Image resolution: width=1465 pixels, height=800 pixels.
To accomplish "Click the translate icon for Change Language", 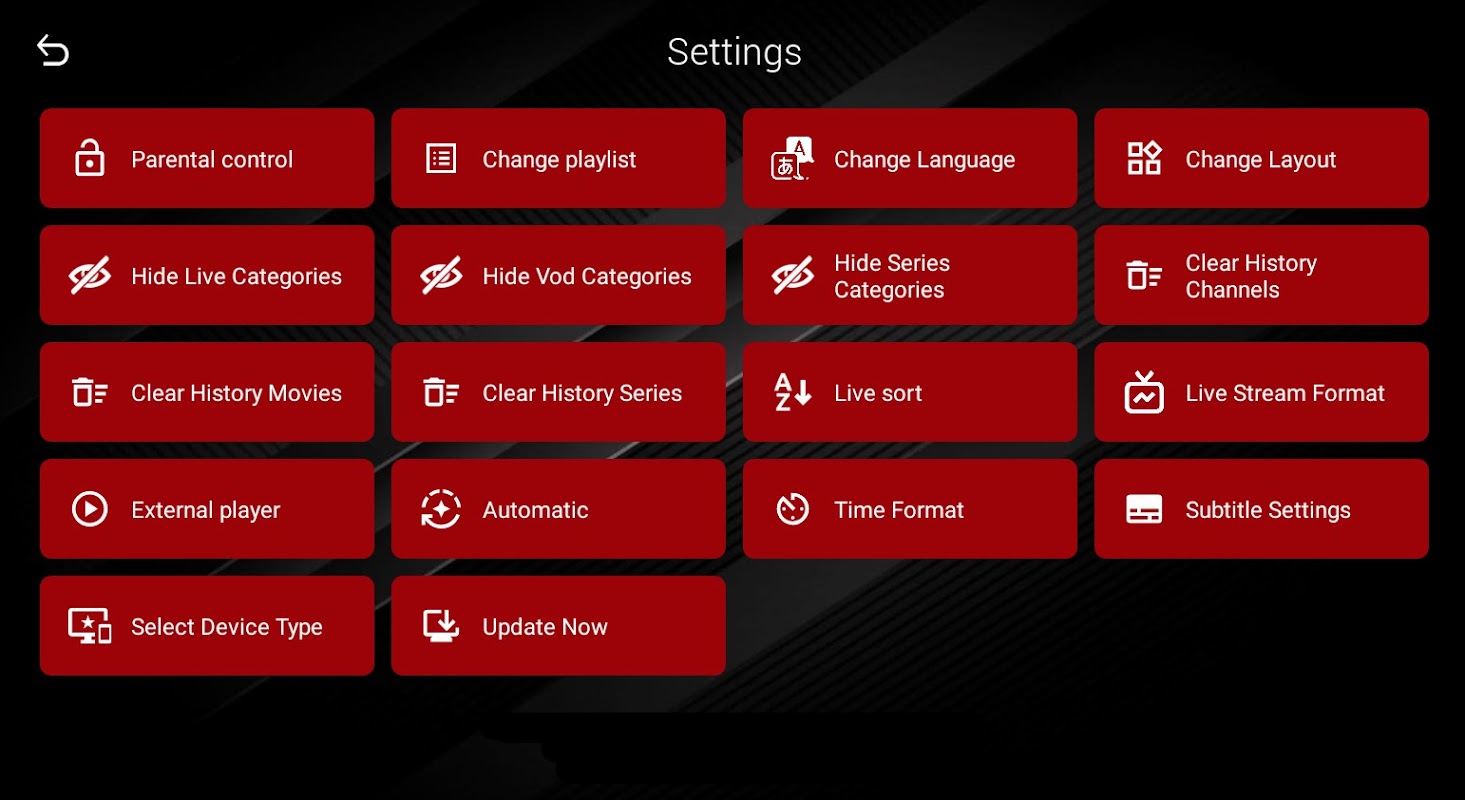I will pyautogui.click(x=793, y=158).
